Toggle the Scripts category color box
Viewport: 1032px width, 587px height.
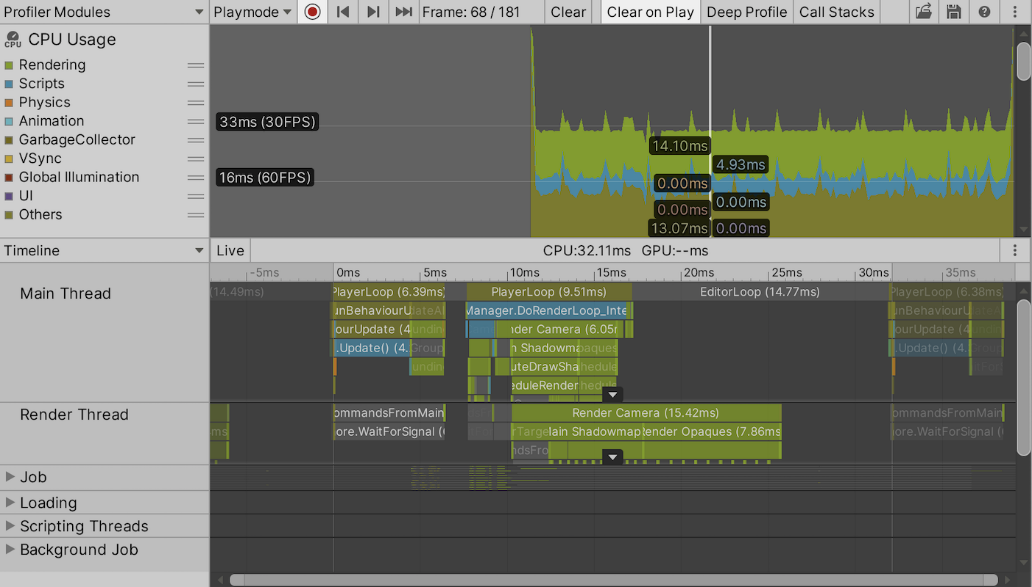9,84
